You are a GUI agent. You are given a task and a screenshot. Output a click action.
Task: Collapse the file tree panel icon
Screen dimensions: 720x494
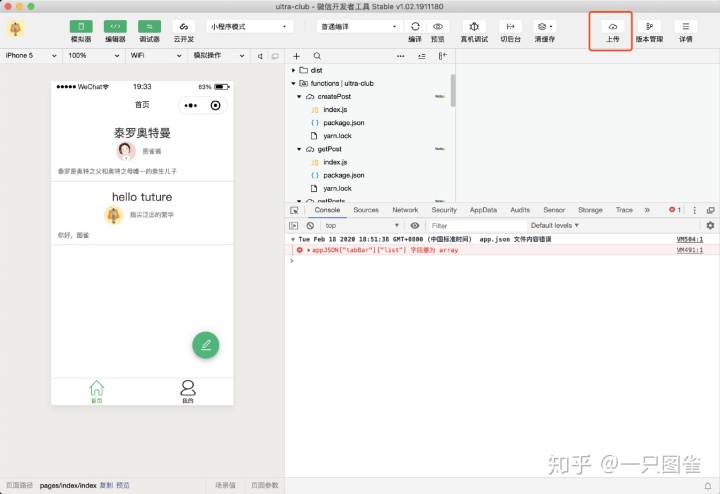tap(442, 56)
